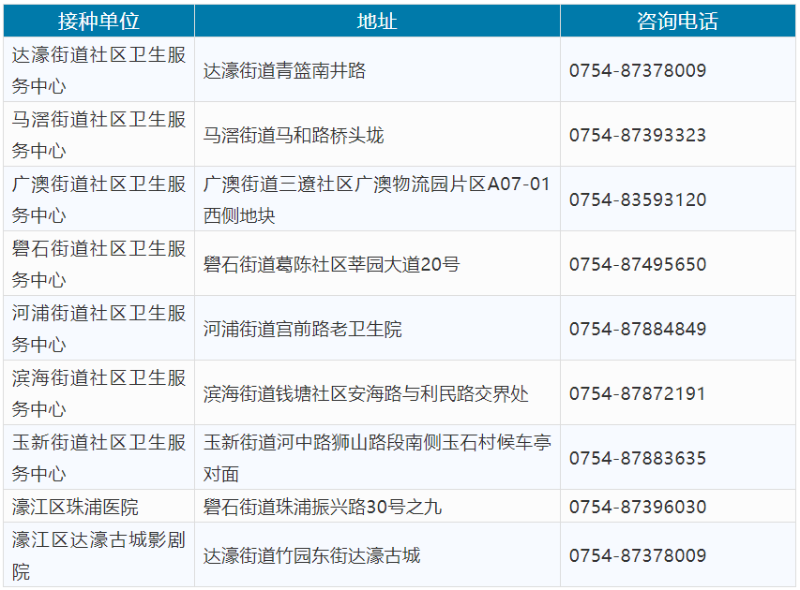Select address 礐石街道葛陈社区莘园大道20号
The height and width of the screenshot is (590, 800).
point(331,265)
